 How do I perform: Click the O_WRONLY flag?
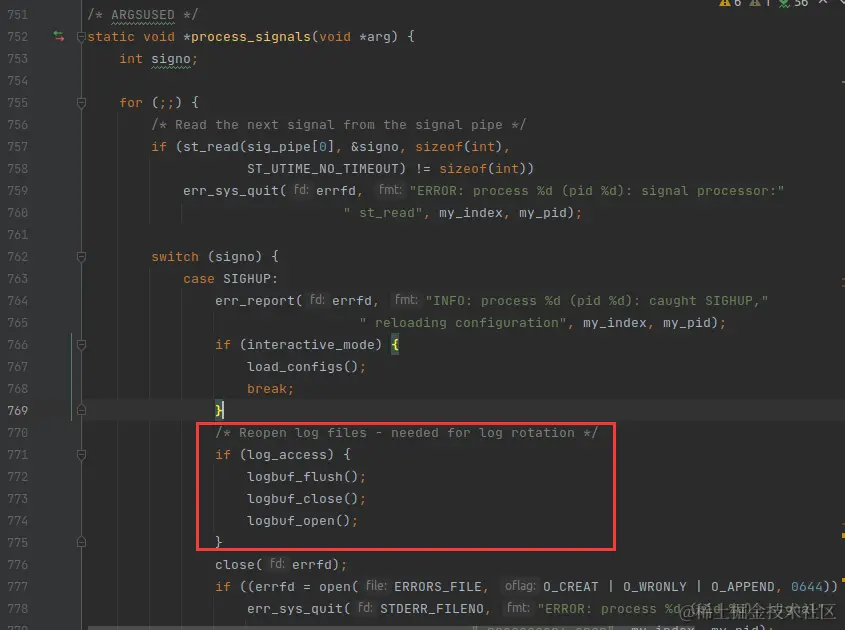(655, 586)
